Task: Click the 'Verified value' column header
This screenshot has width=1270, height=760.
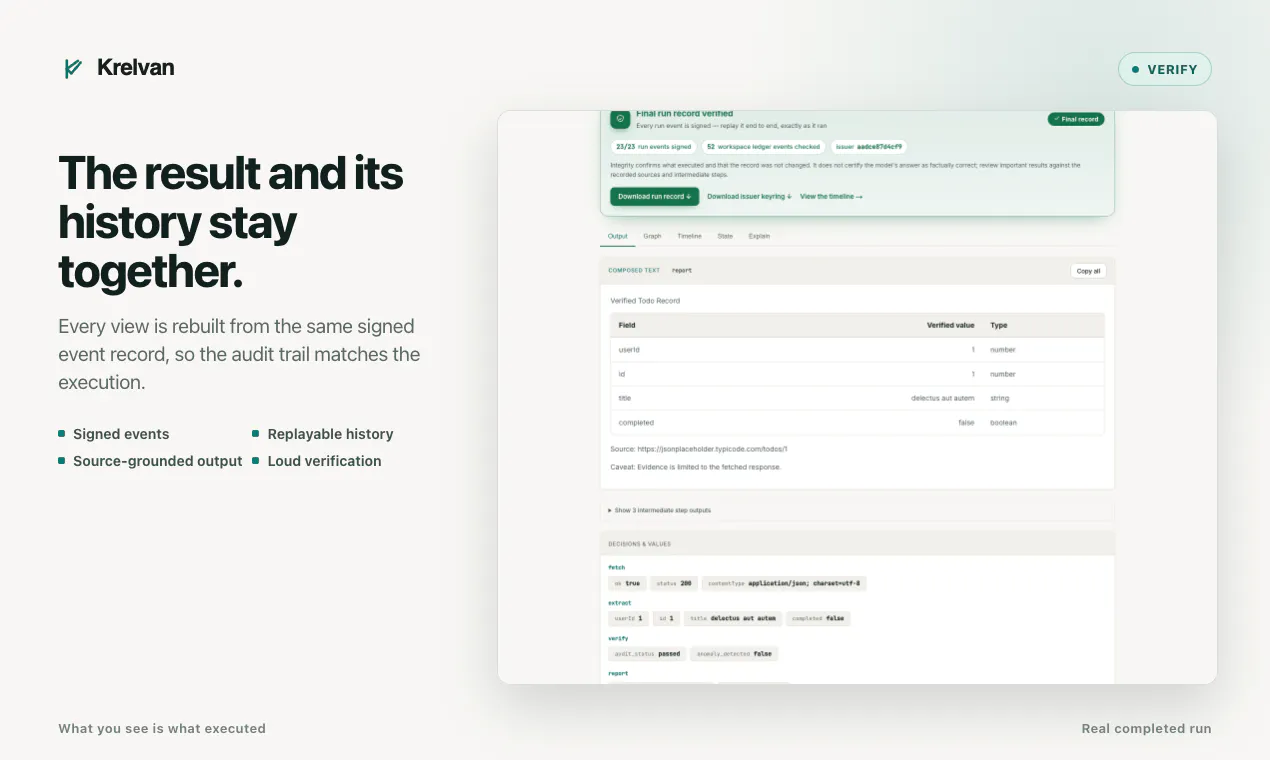Action: point(950,325)
